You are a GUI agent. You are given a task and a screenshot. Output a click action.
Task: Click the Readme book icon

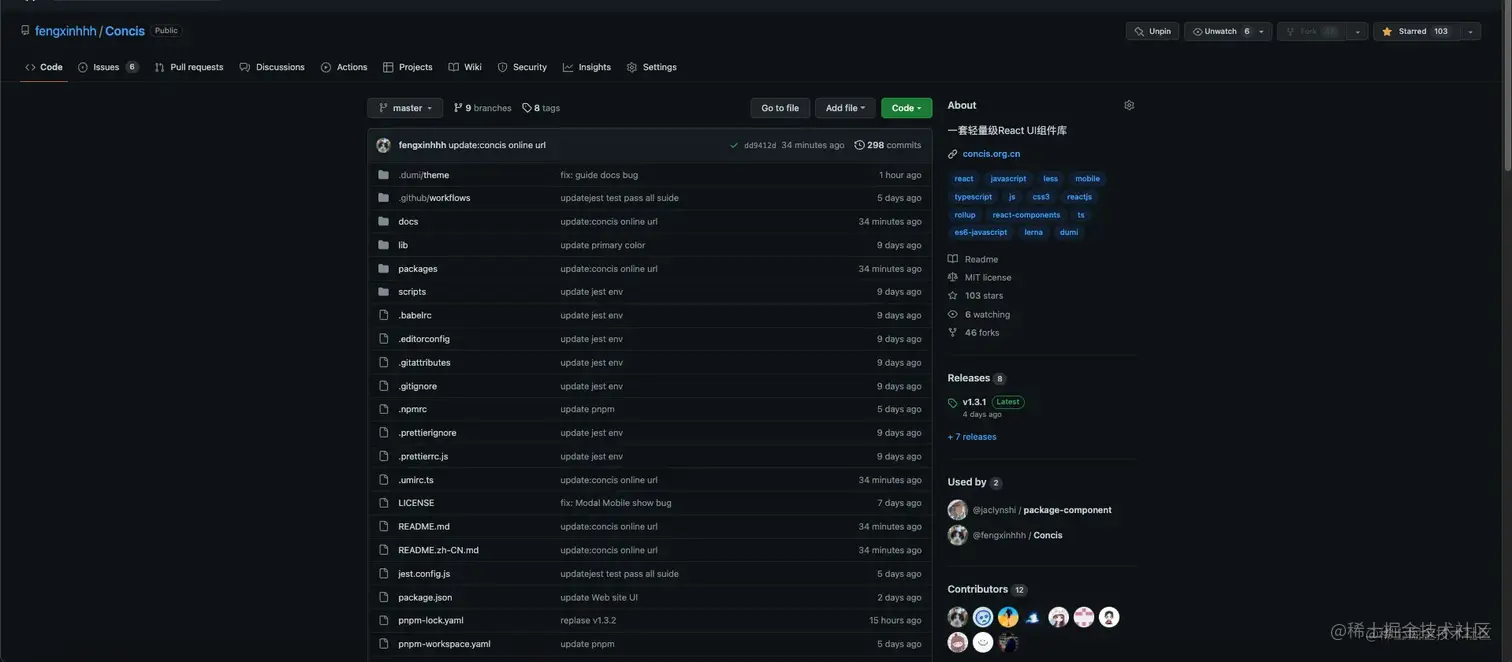coord(953,259)
